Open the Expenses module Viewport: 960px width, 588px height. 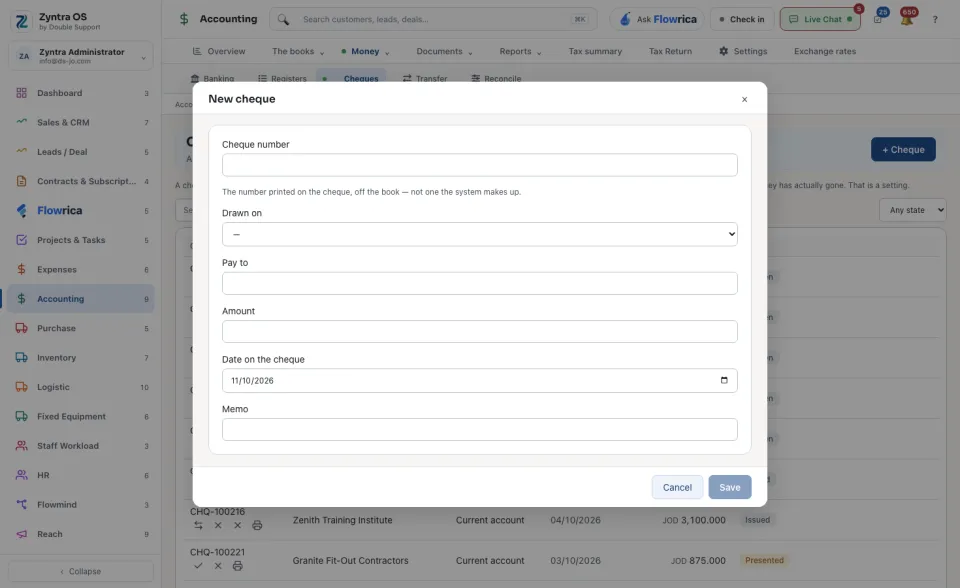(x=80, y=270)
